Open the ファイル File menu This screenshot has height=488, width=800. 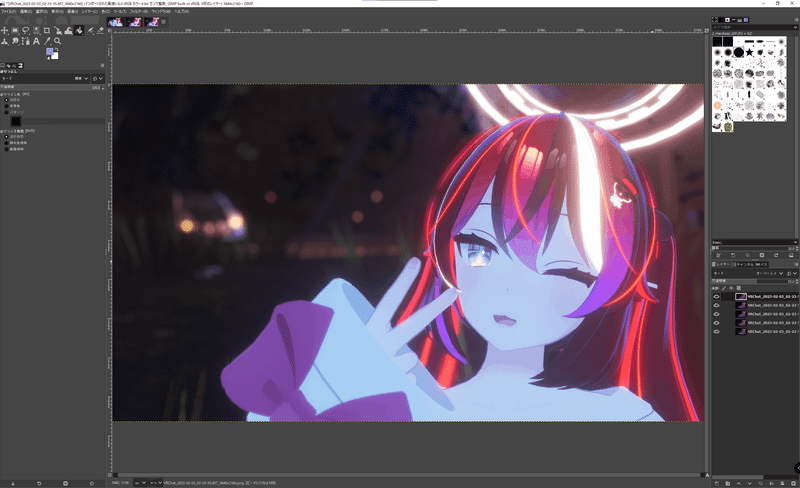[9, 11]
